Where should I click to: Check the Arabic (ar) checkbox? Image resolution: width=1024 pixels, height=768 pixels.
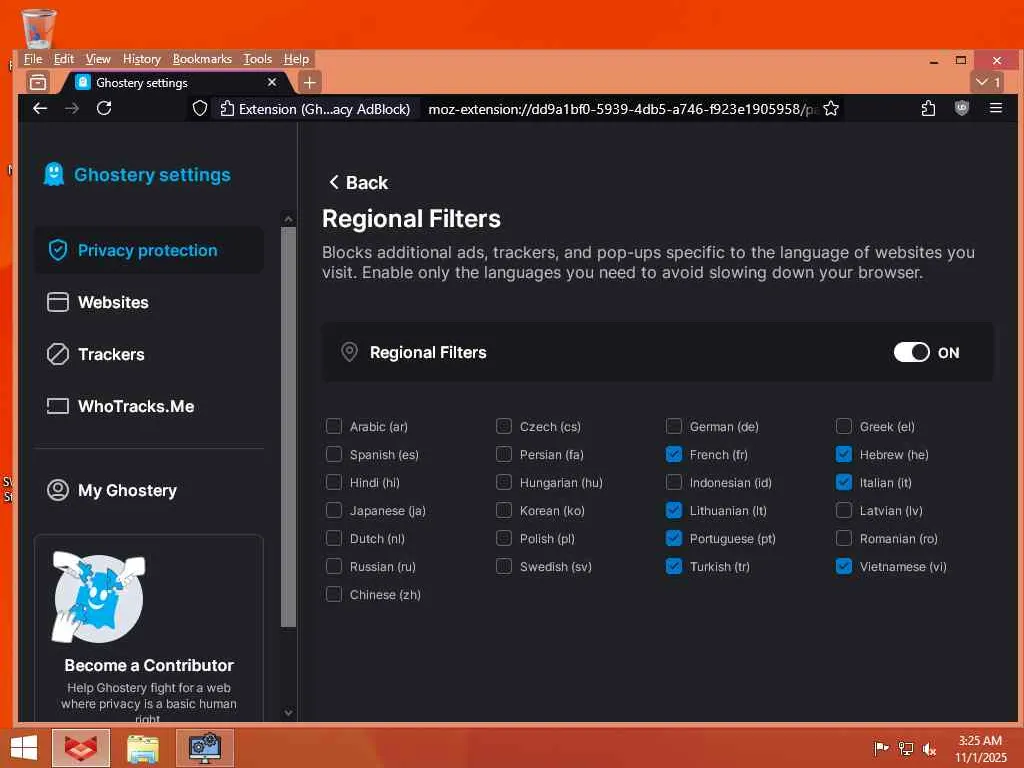(334, 426)
